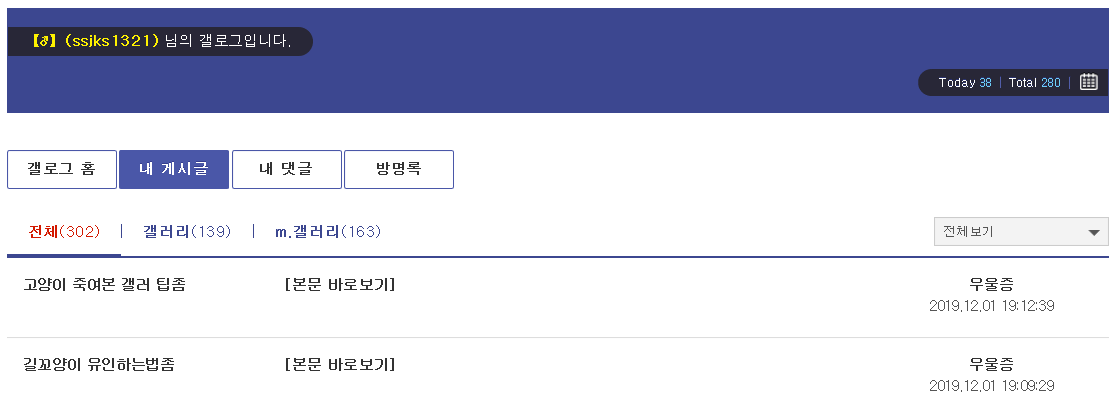Open 우울증 gallery link of second post
This screenshot has width=1113, height=399.
click(992, 365)
